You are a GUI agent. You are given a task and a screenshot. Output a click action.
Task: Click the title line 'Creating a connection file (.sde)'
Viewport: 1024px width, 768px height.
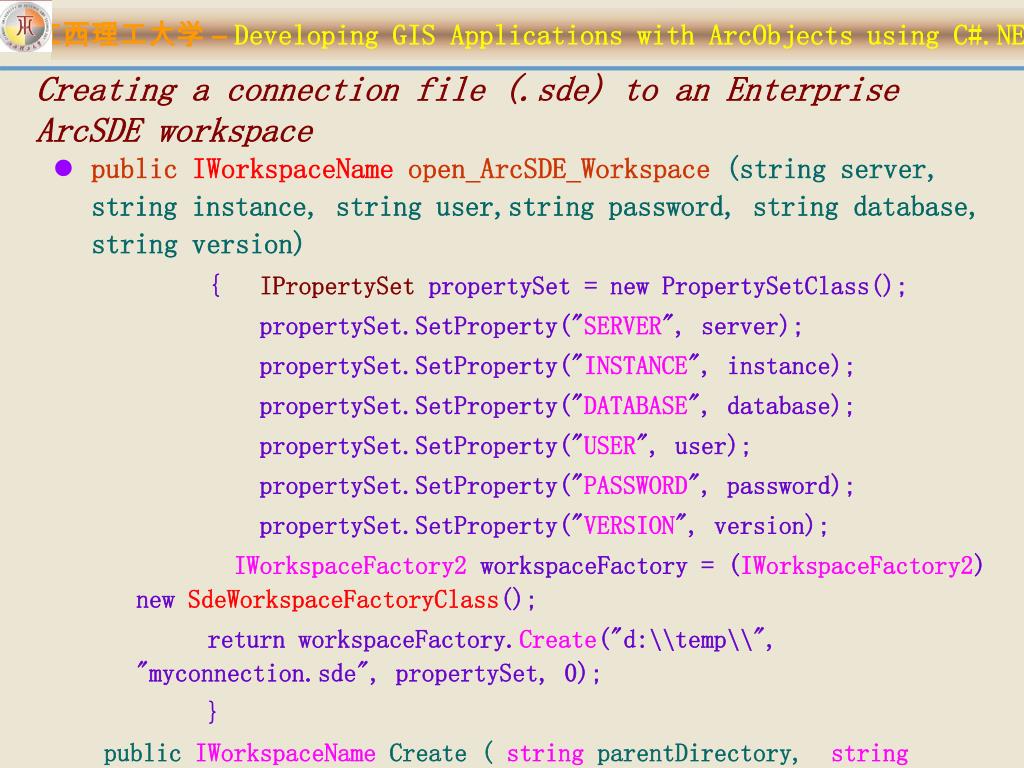tap(321, 90)
